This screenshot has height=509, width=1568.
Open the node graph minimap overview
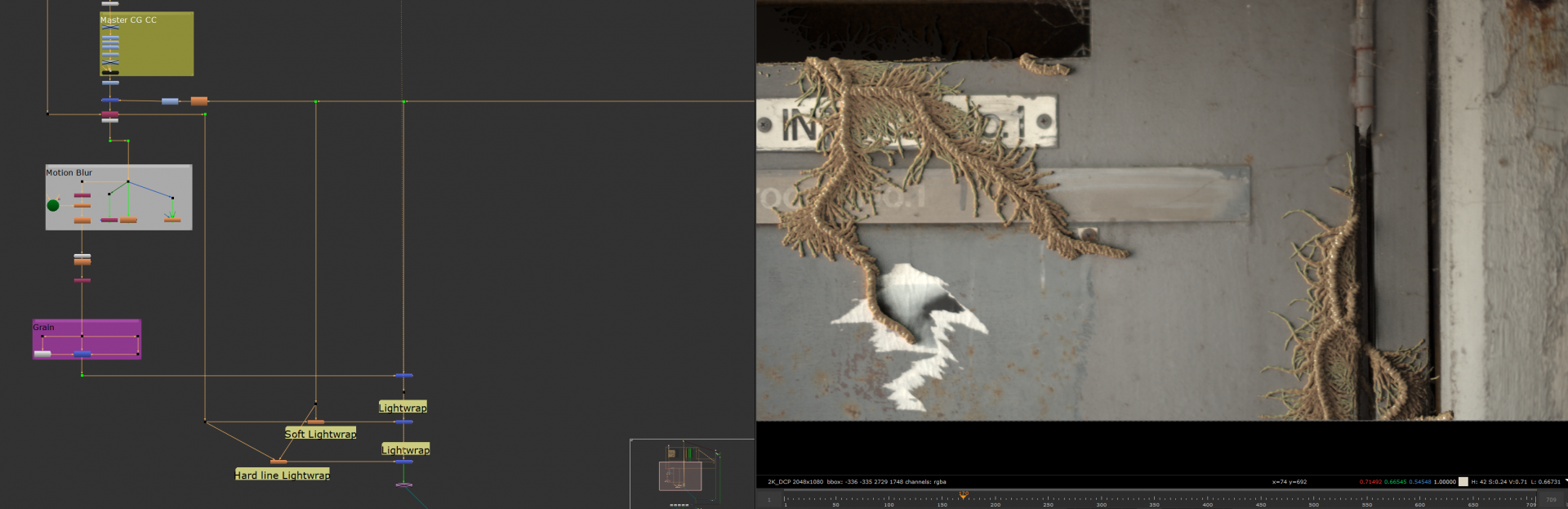(x=691, y=473)
